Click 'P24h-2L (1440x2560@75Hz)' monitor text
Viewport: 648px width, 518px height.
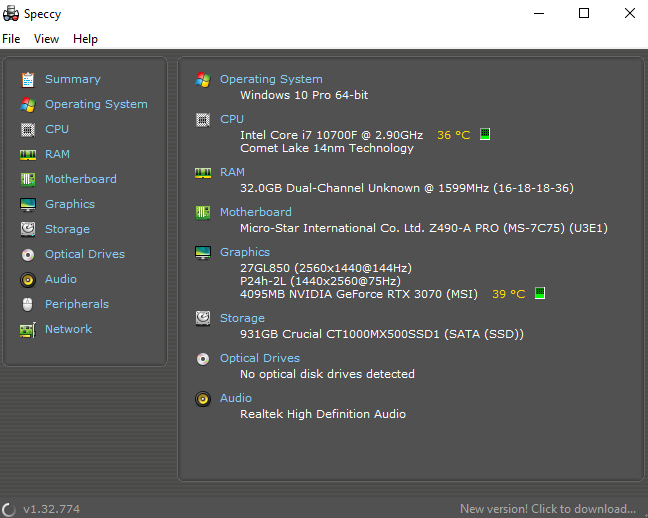[x=320, y=281]
